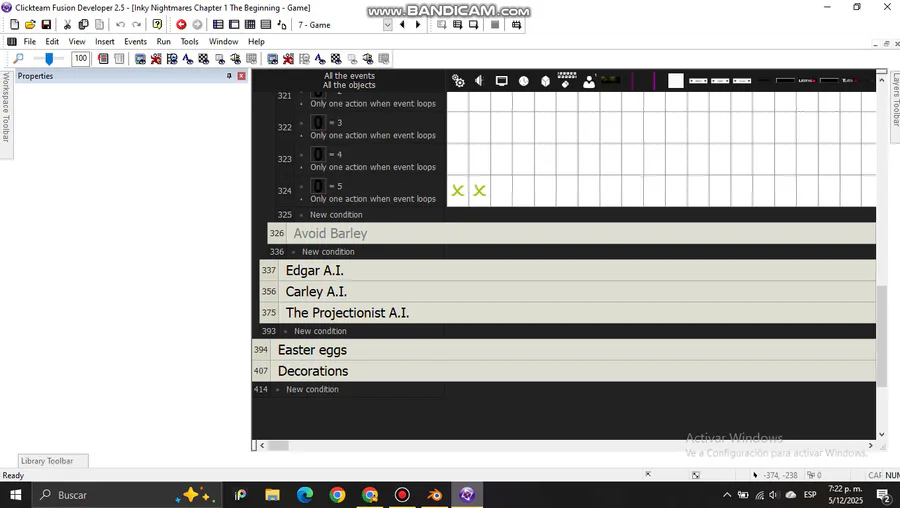Open the Run menu

pyautogui.click(x=164, y=41)
